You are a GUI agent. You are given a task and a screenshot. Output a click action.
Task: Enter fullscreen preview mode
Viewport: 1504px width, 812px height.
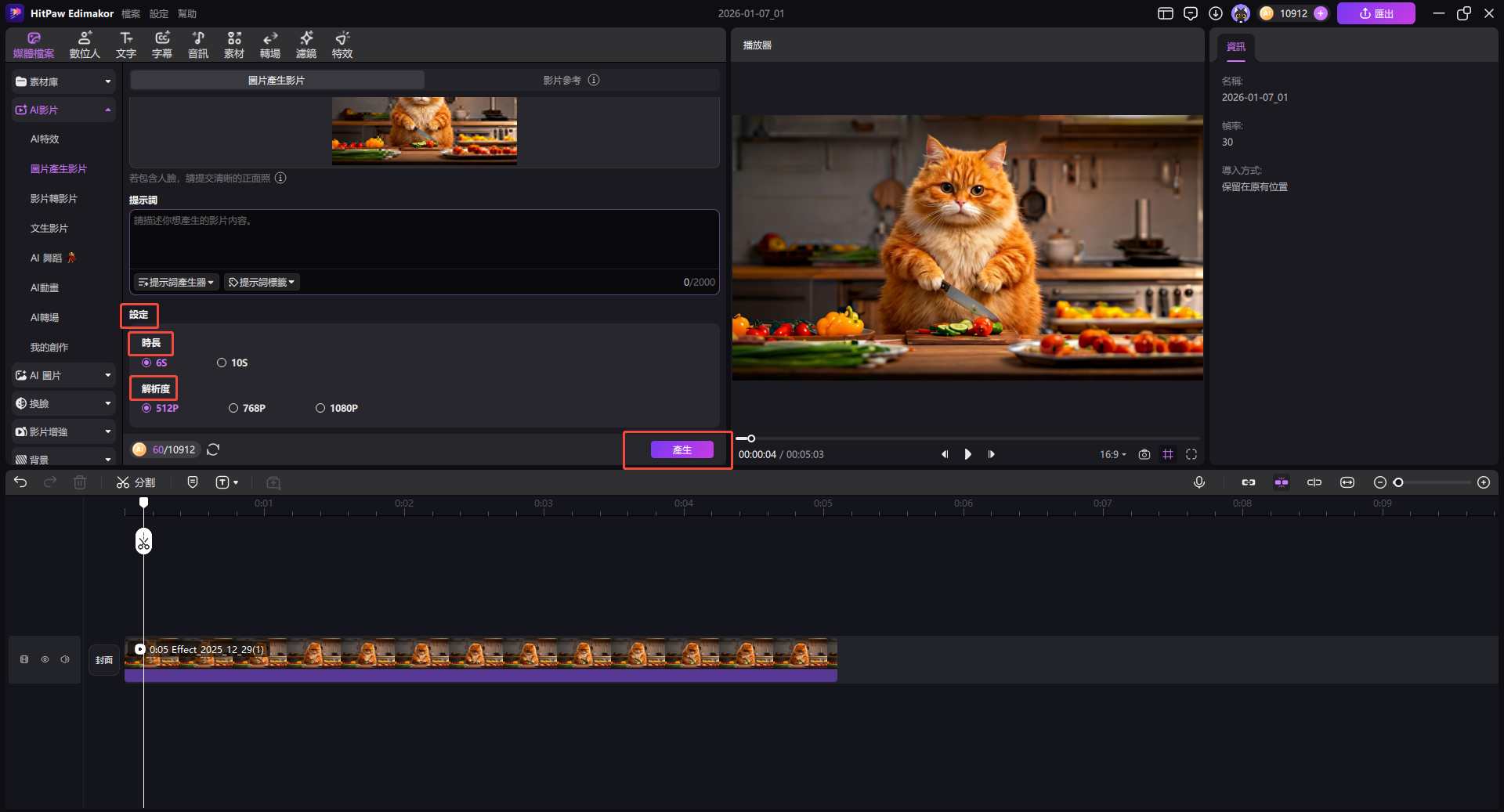[x=1191, y=454]
